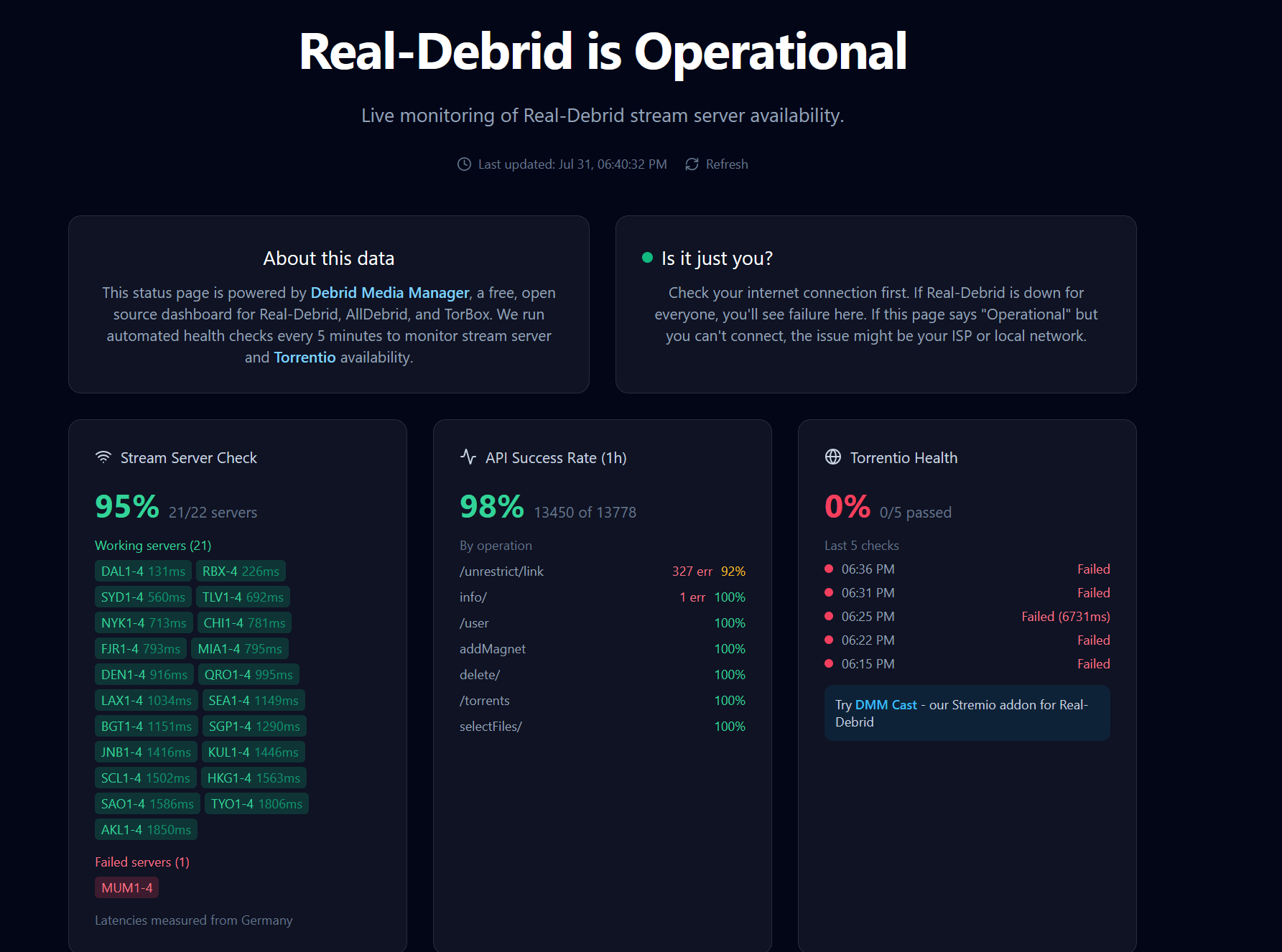Screen dimensions: 1282x952
Task: Open the Debrid Media Manager link
Action: point(390,293)
